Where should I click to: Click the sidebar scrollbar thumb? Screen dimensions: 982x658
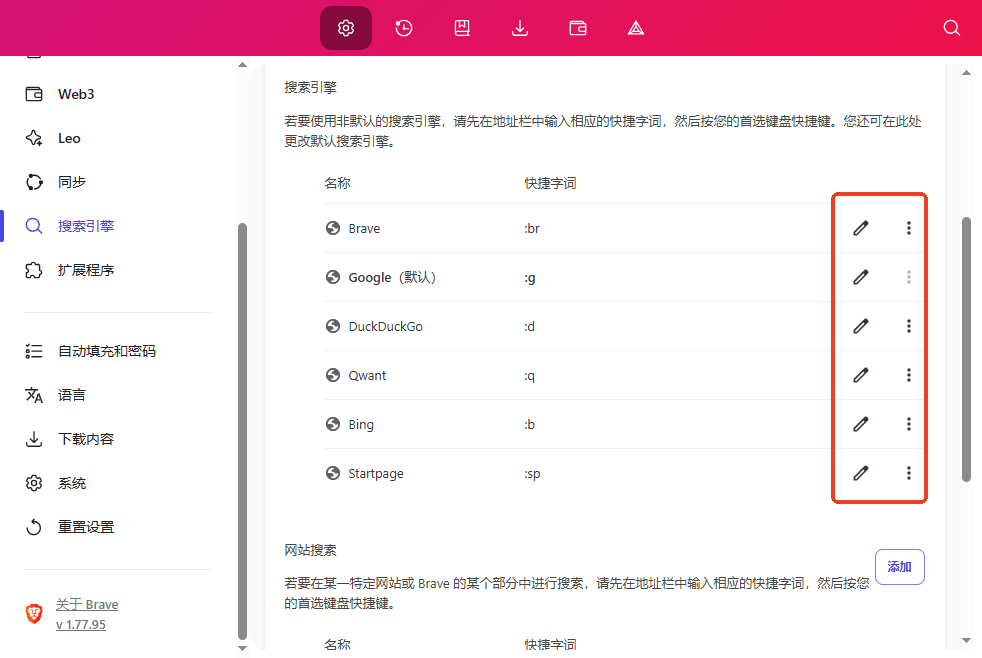click(x=242, y=431)
